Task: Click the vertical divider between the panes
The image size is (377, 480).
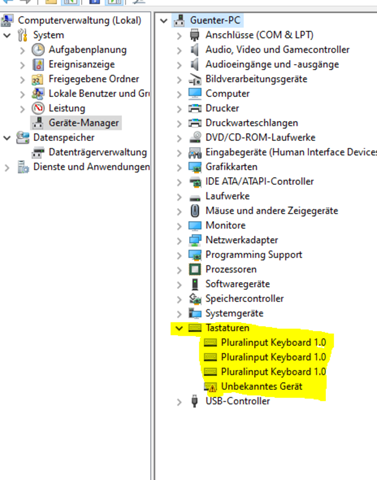Action: [x=153, y=247]
